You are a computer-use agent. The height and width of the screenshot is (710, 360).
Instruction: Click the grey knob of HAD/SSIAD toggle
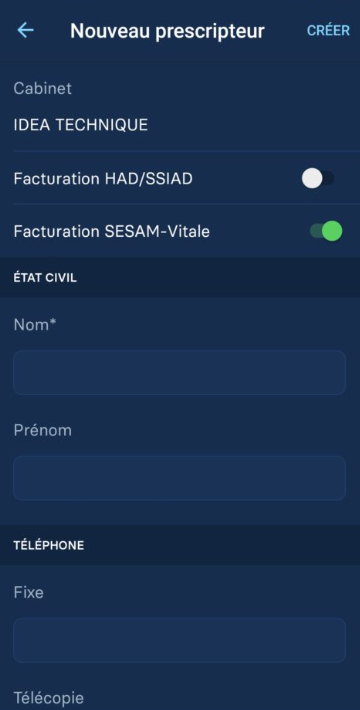click(x=312, y=178)
